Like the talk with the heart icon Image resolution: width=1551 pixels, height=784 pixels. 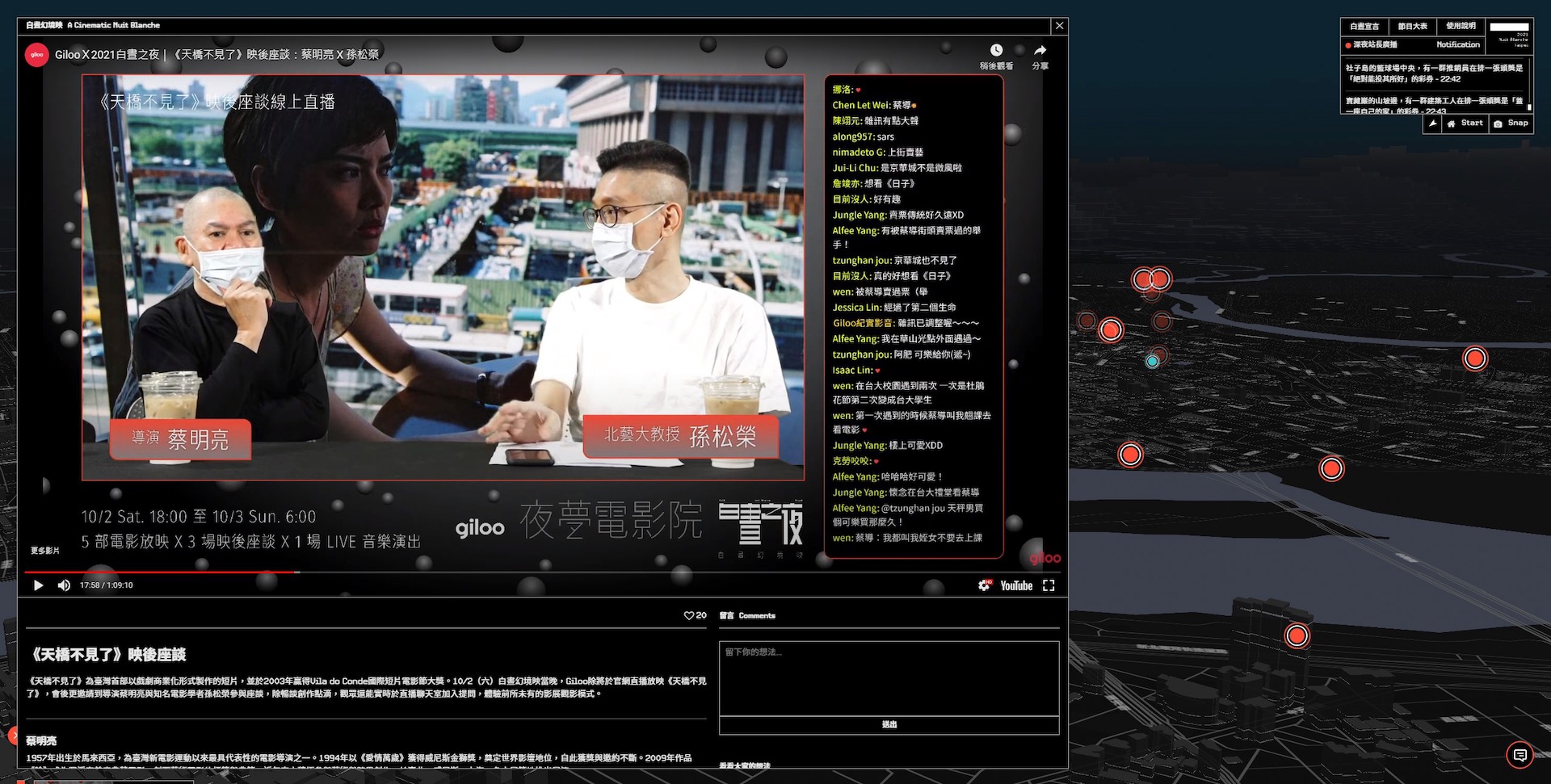[x=689, y=615]
